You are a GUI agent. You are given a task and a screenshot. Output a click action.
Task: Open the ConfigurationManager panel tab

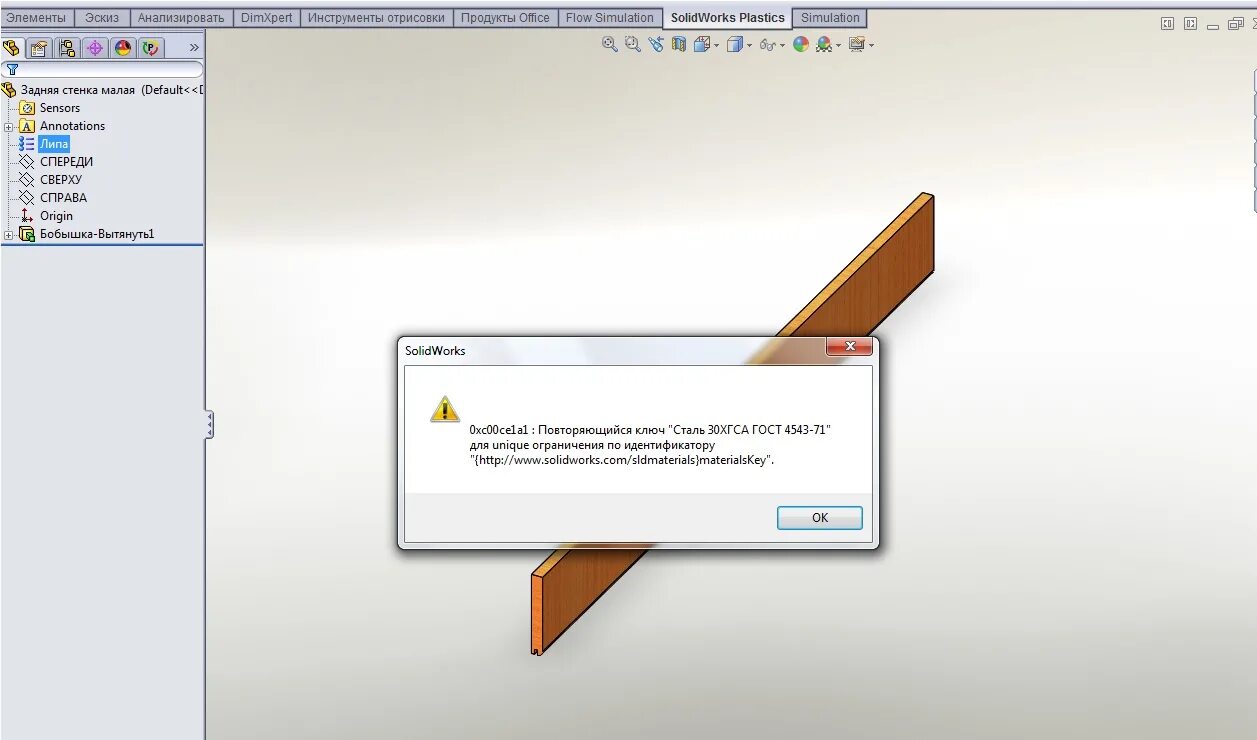tap(67, 47)
